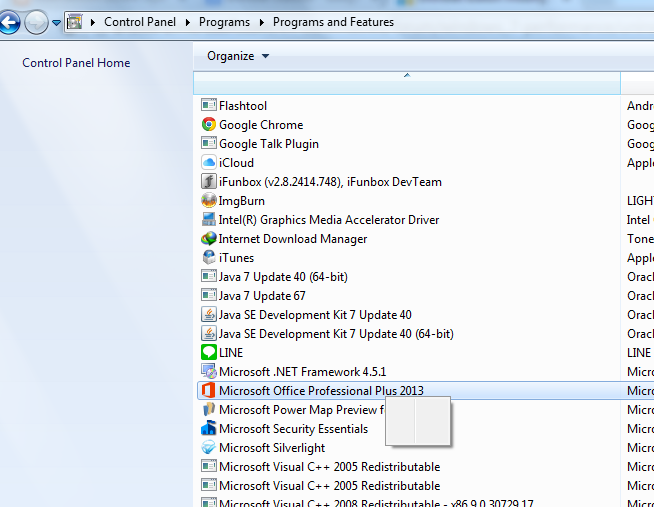The height and width of the screenshot is (507, 654).
Task: Select the iCloud program icon
Action: (x=209, y=163)
